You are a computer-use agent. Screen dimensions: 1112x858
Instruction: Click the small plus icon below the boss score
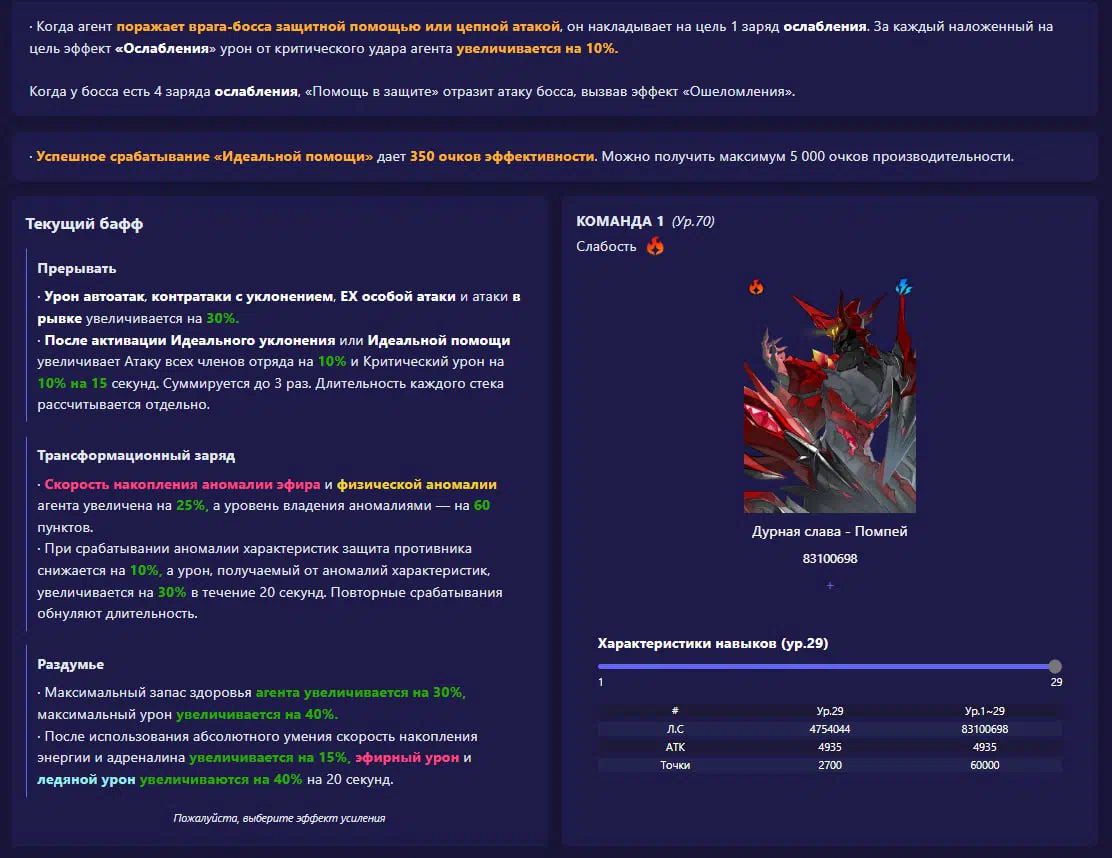pyautogui.click(x=830, y=586)
